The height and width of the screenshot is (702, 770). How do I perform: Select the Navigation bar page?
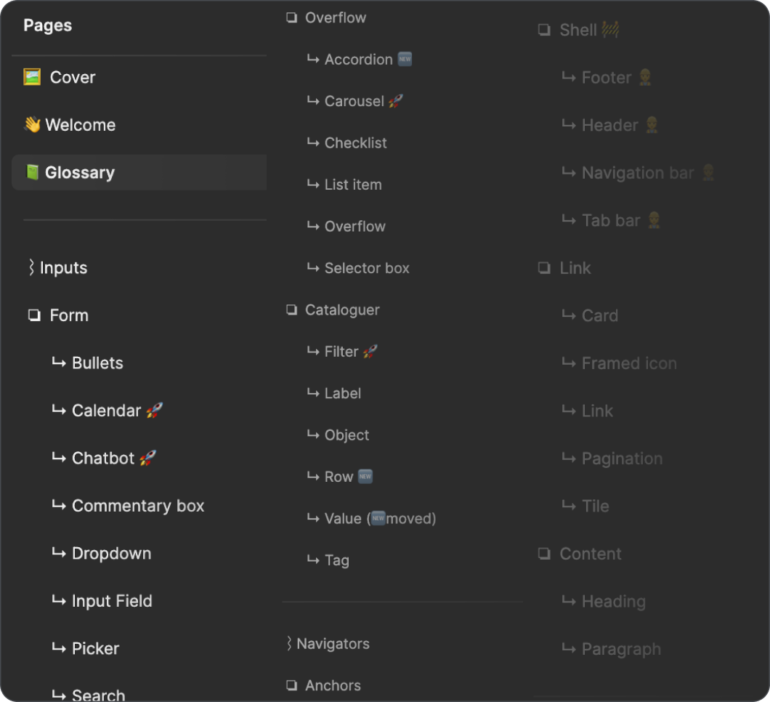pyautogui.click(x=637, y=173)
